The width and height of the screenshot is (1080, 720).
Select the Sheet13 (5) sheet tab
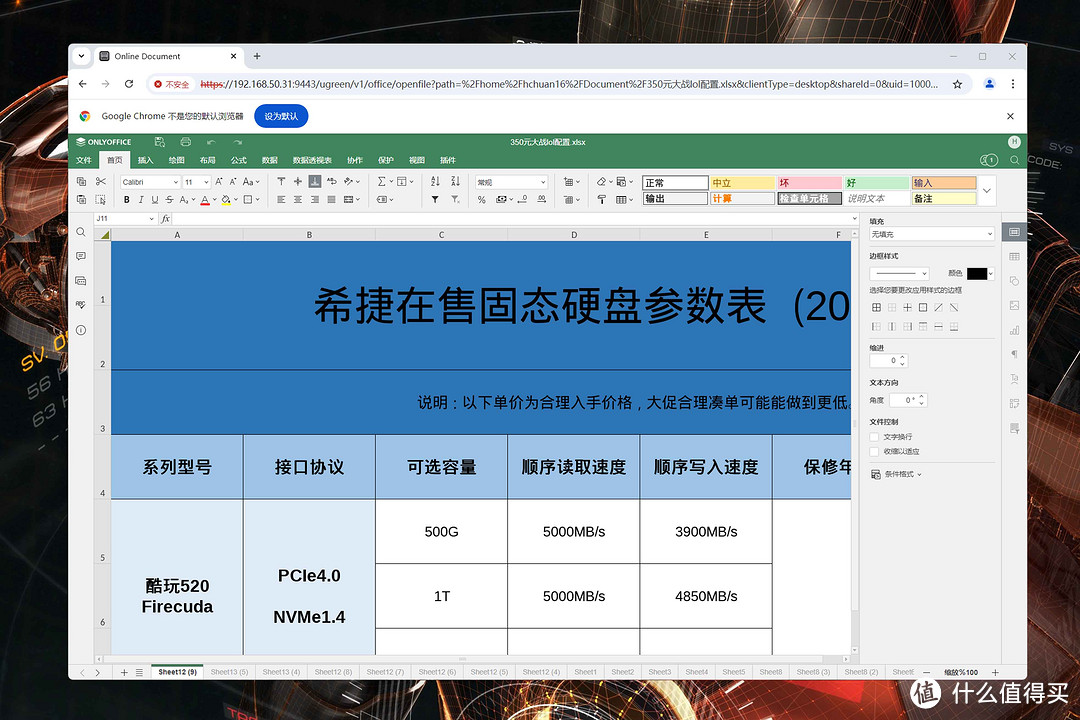point(229,671)
